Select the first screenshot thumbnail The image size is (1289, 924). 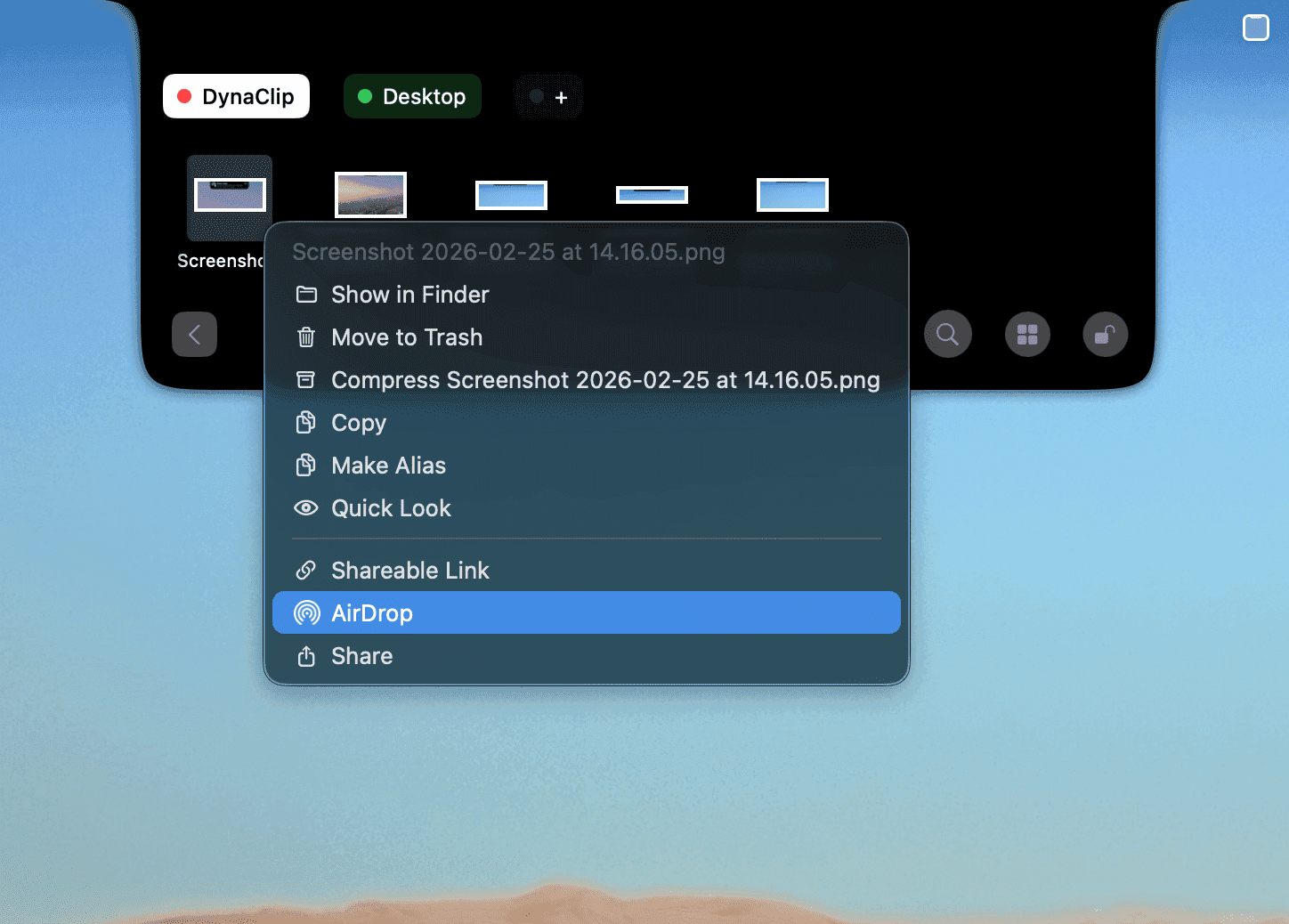230,195
